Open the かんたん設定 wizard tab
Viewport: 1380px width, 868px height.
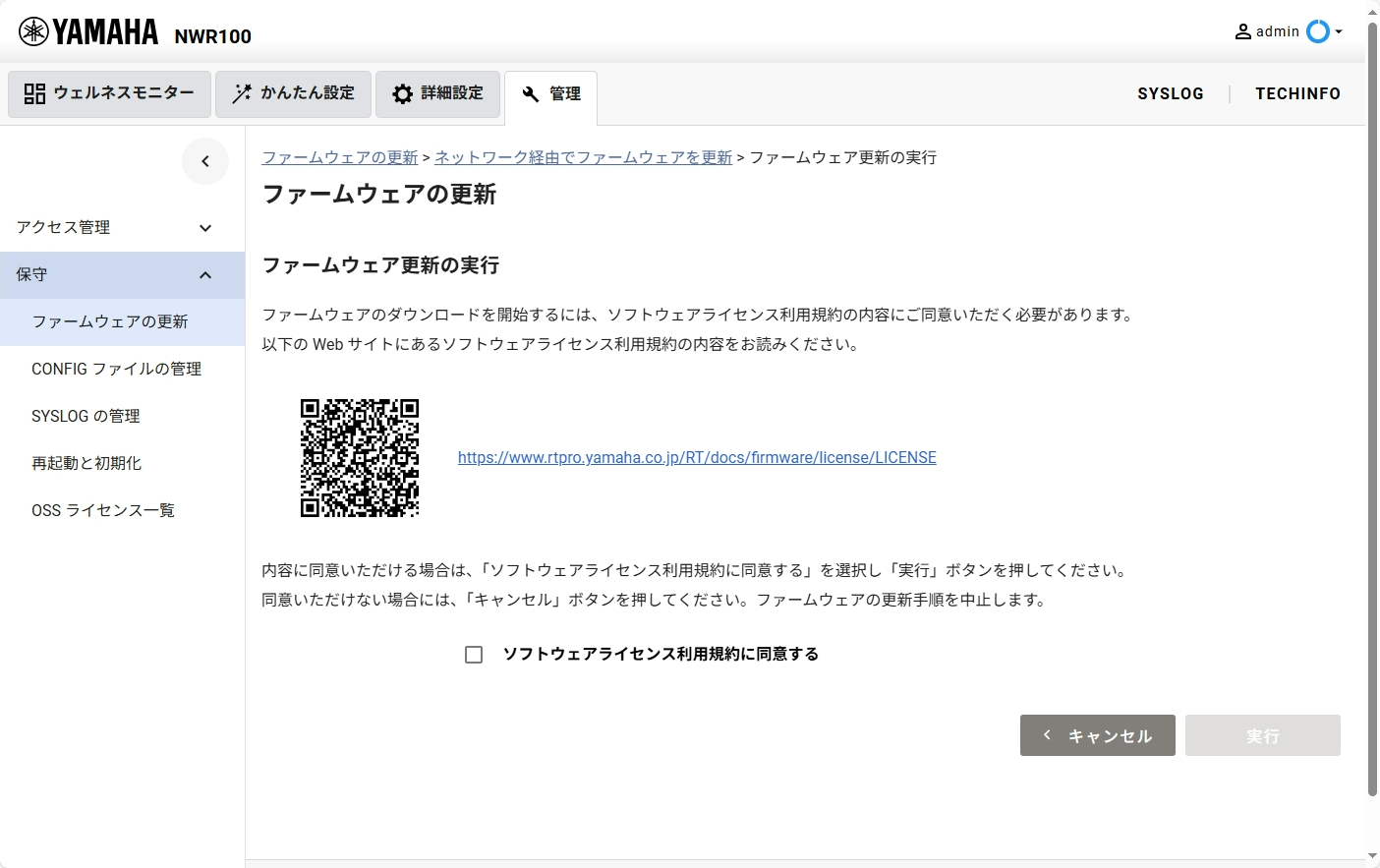coord(293,93)
